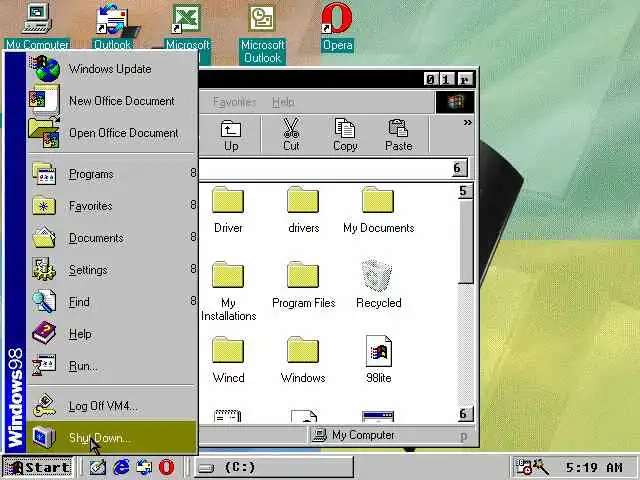This screenshot has width=640, height=480.
Task: Open Outlook Express quick launch icon
Action: click(144, 467)
